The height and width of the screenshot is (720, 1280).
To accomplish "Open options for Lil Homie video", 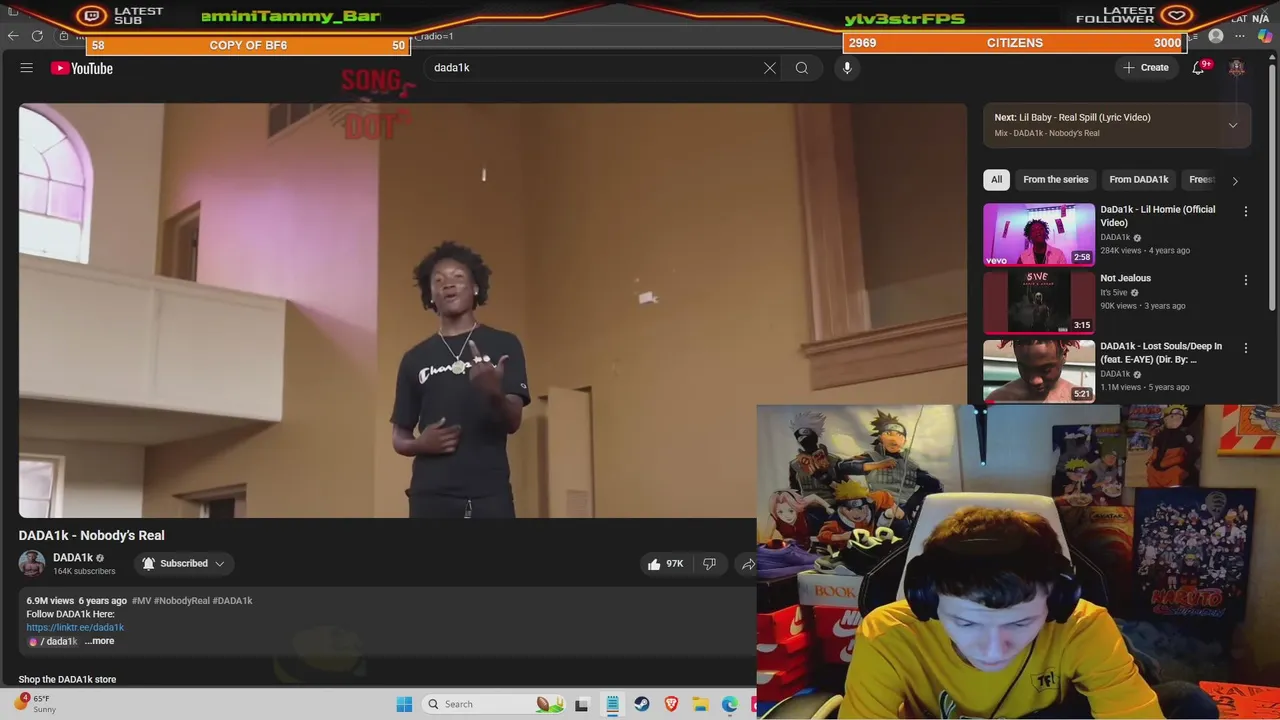I will pyautogui.click(x=1246, y=211).
